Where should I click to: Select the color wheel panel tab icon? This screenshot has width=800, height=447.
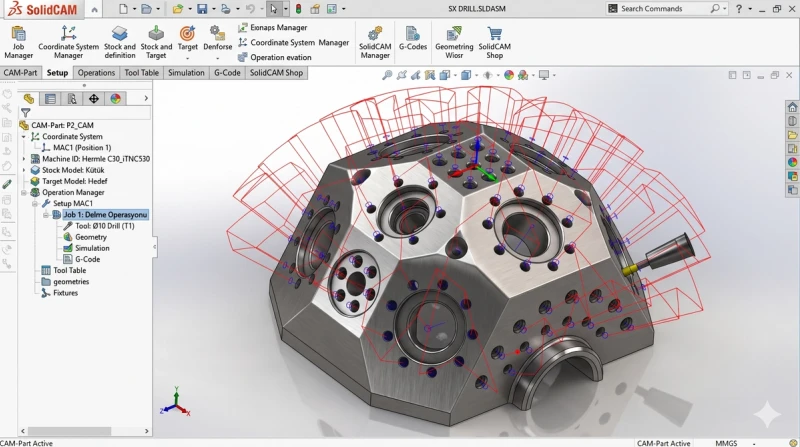coord(116,98)
